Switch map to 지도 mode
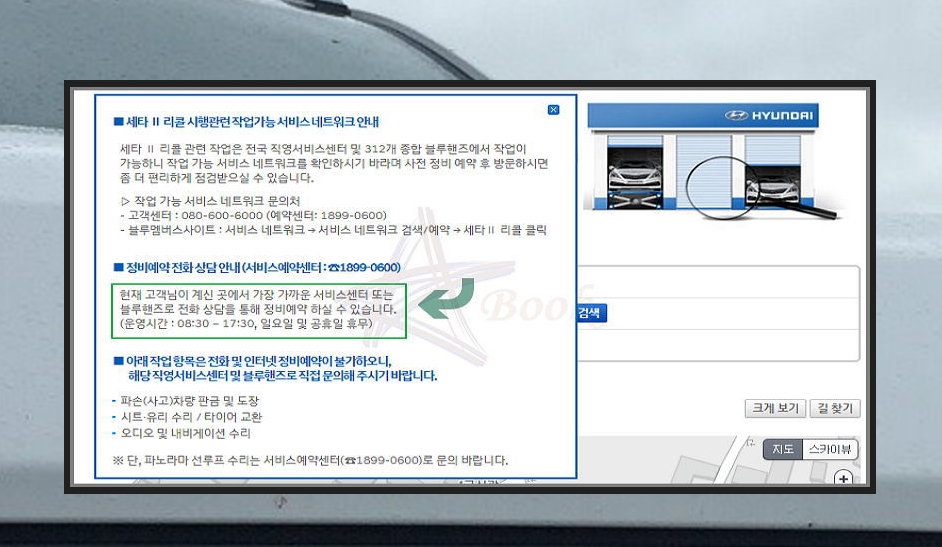942x547 pixels. (x=783, y=449)
